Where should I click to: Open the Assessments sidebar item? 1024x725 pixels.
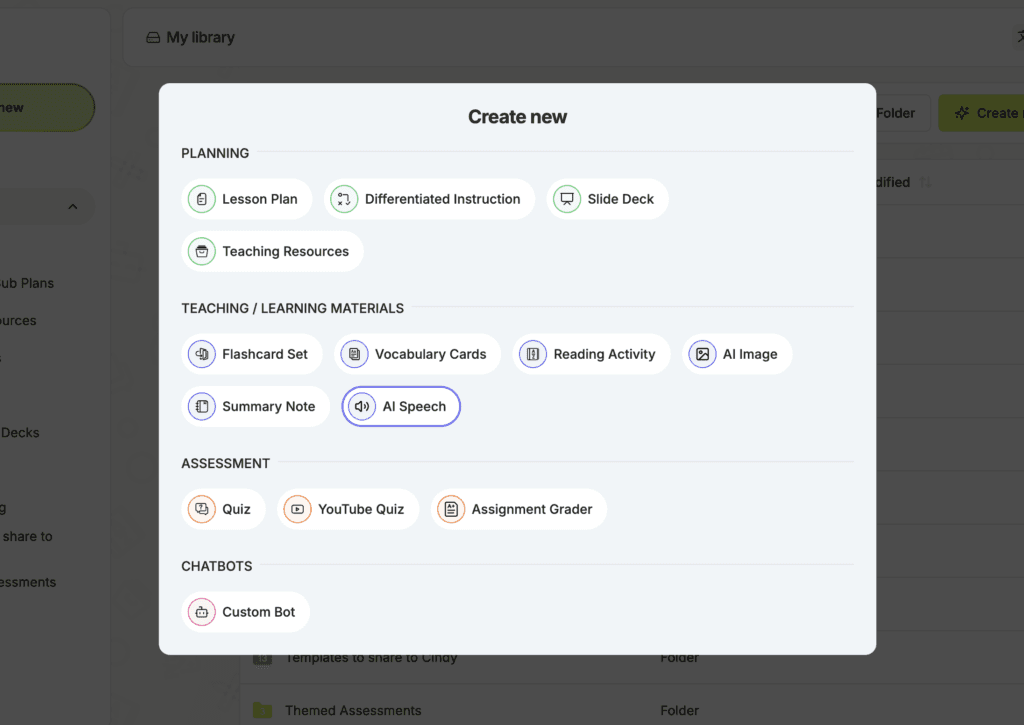click(x=28, y=582)
